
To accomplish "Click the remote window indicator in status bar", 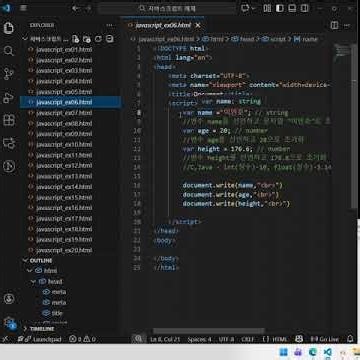I will click(6, 339).
